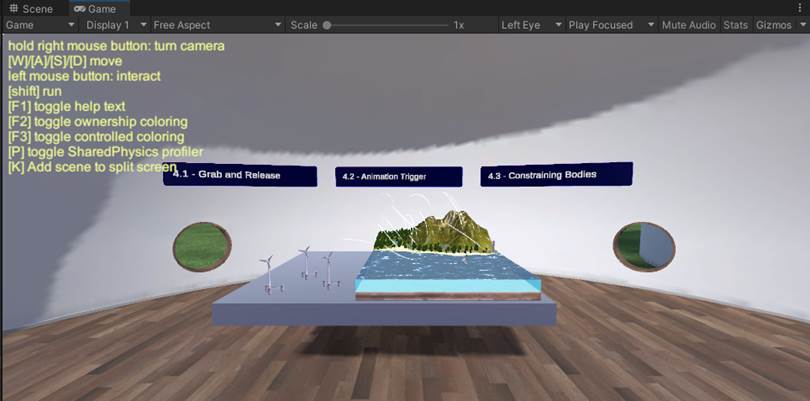
Task: Toggle the Gizmos button
Action: coord(773,25)
